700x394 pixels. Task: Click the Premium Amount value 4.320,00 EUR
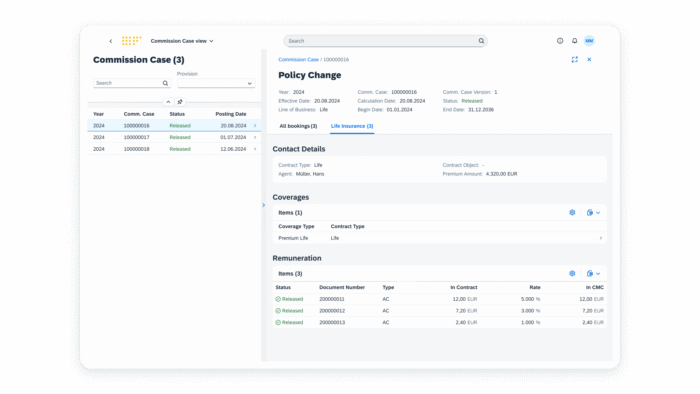[x=501, y=174]
